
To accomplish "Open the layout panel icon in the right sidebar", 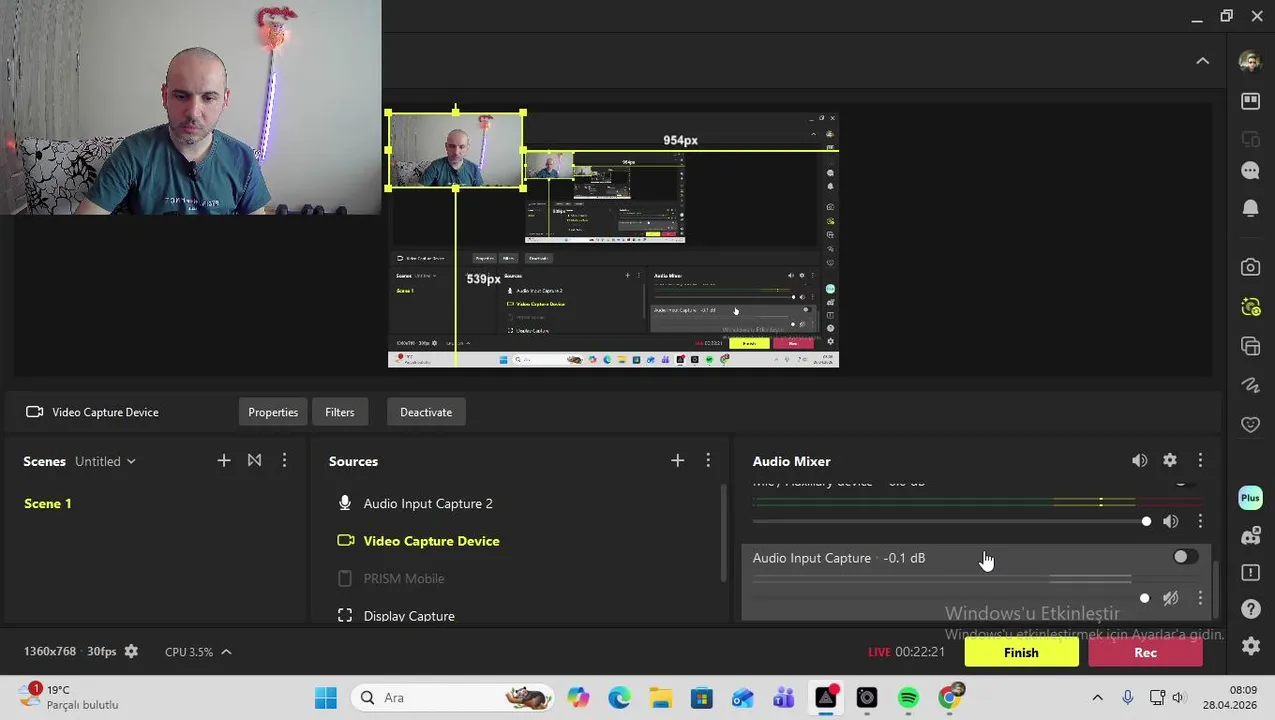I will (1250, 101).
